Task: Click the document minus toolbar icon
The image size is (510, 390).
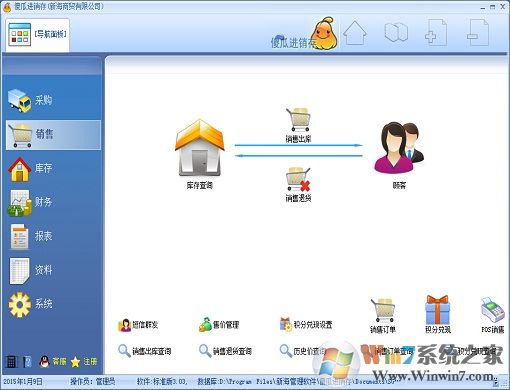Action: click(478, 33)
